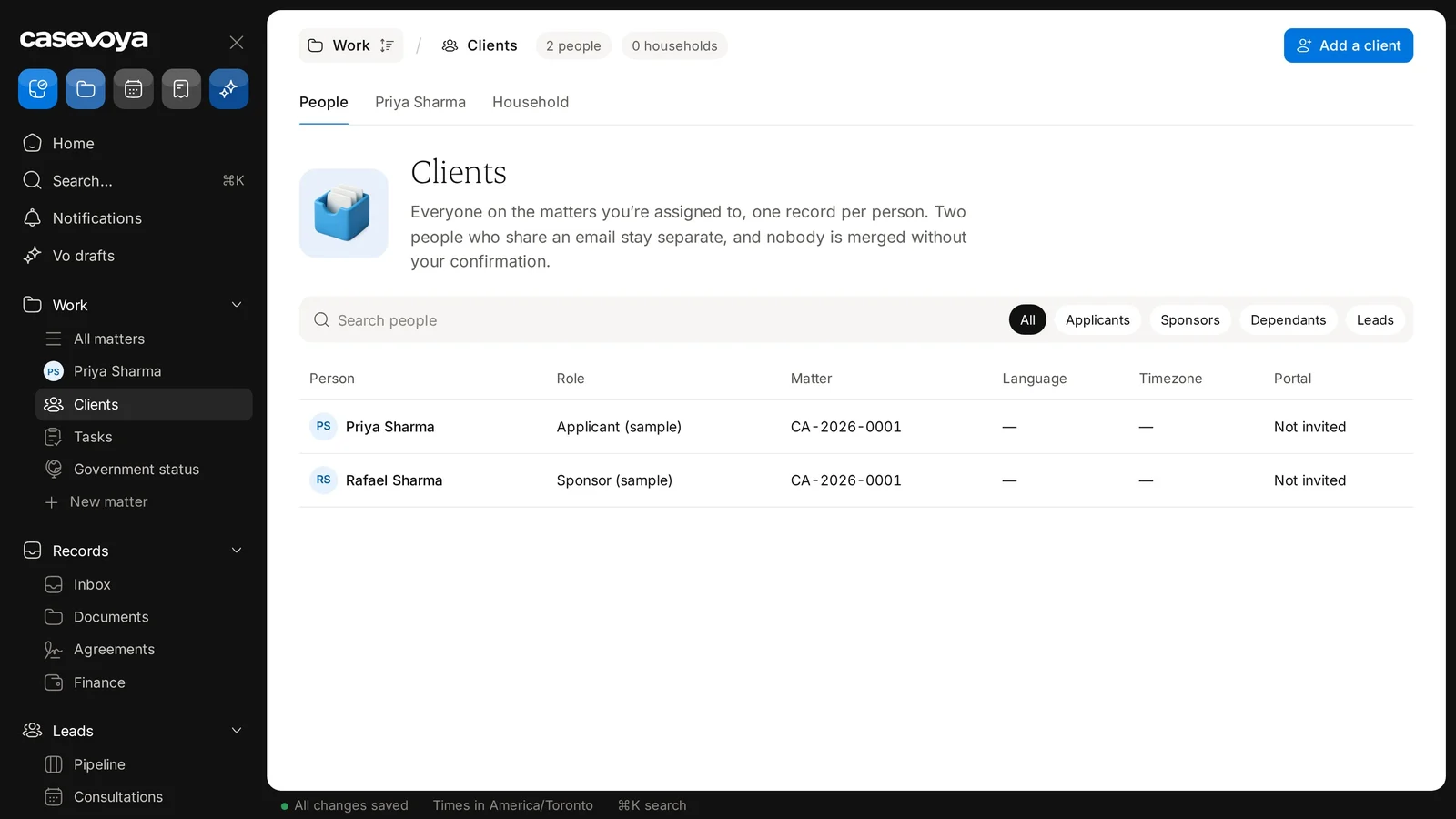Click the Language column header
1456x819 pixels.
[1035, 379]
